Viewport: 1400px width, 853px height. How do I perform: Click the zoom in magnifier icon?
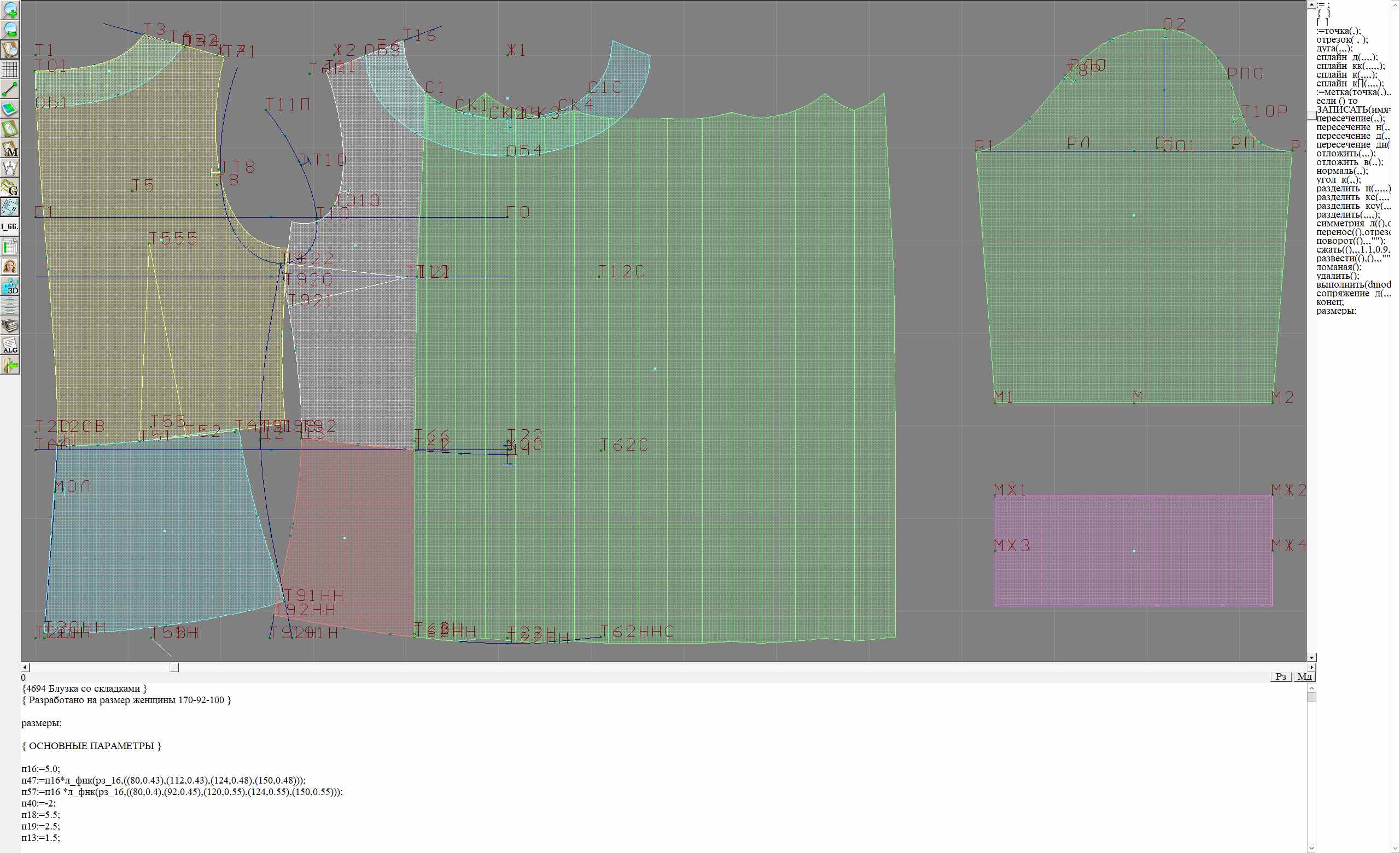[x=10, y=10]
